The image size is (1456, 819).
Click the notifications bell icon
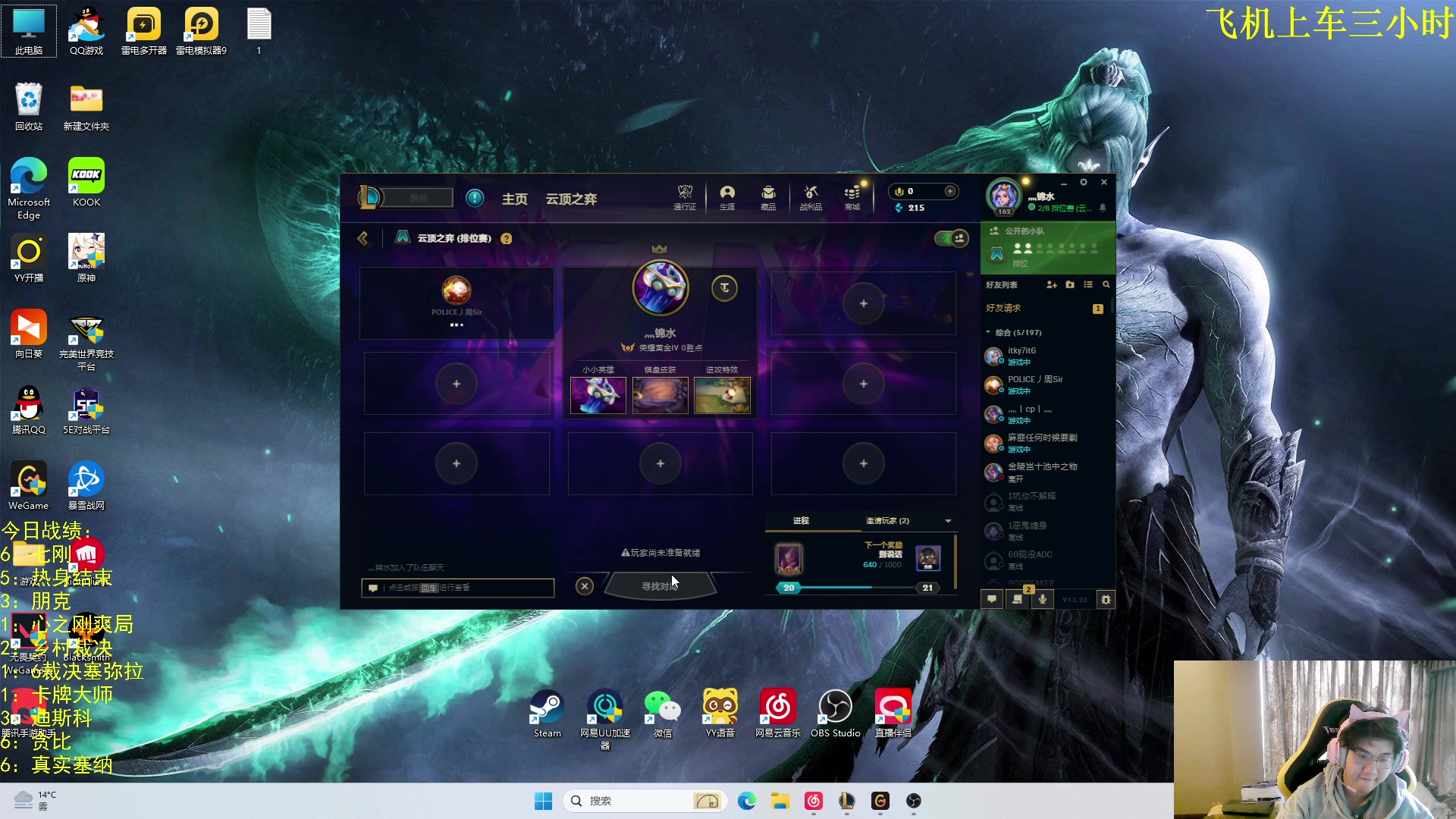pyautogui.click(x=1103, y=208)
